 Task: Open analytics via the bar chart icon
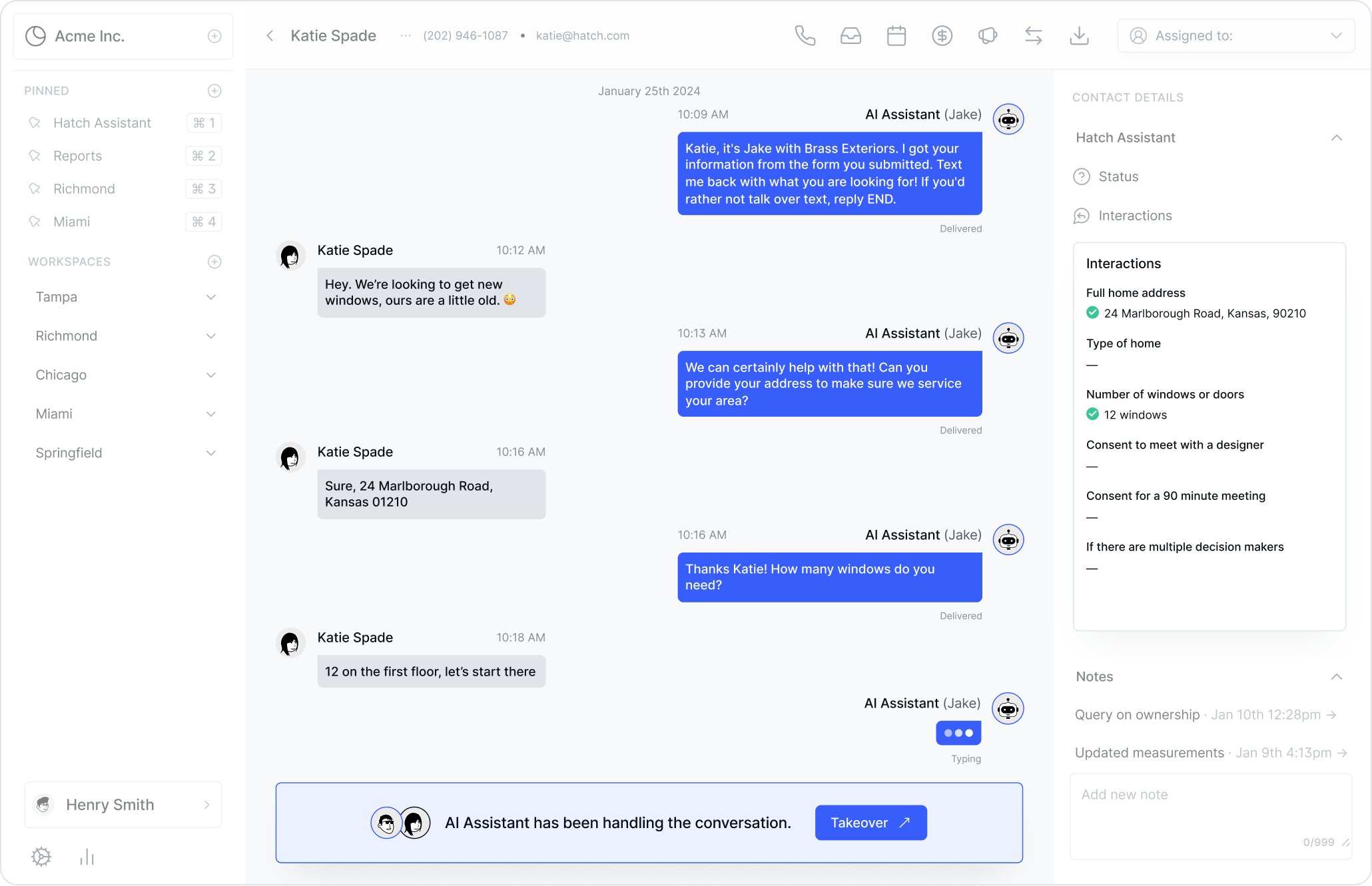tap(87, 857)
